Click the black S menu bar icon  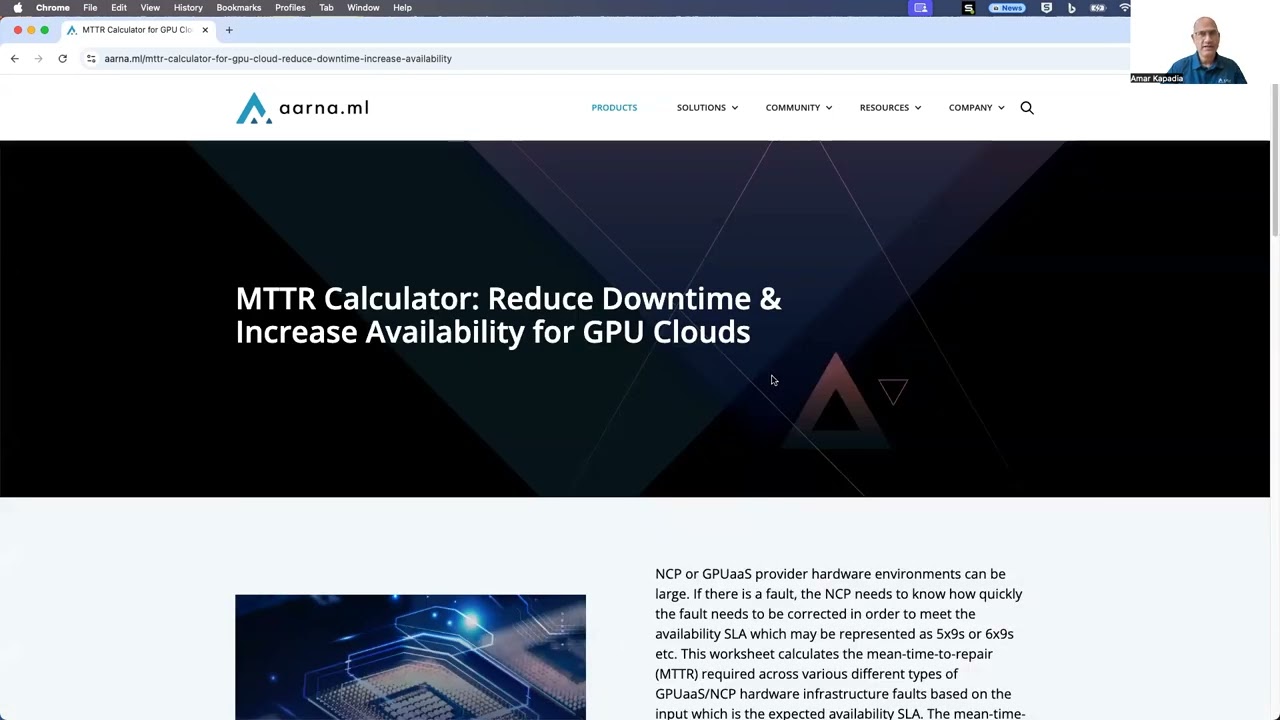(x=968, y=7)
